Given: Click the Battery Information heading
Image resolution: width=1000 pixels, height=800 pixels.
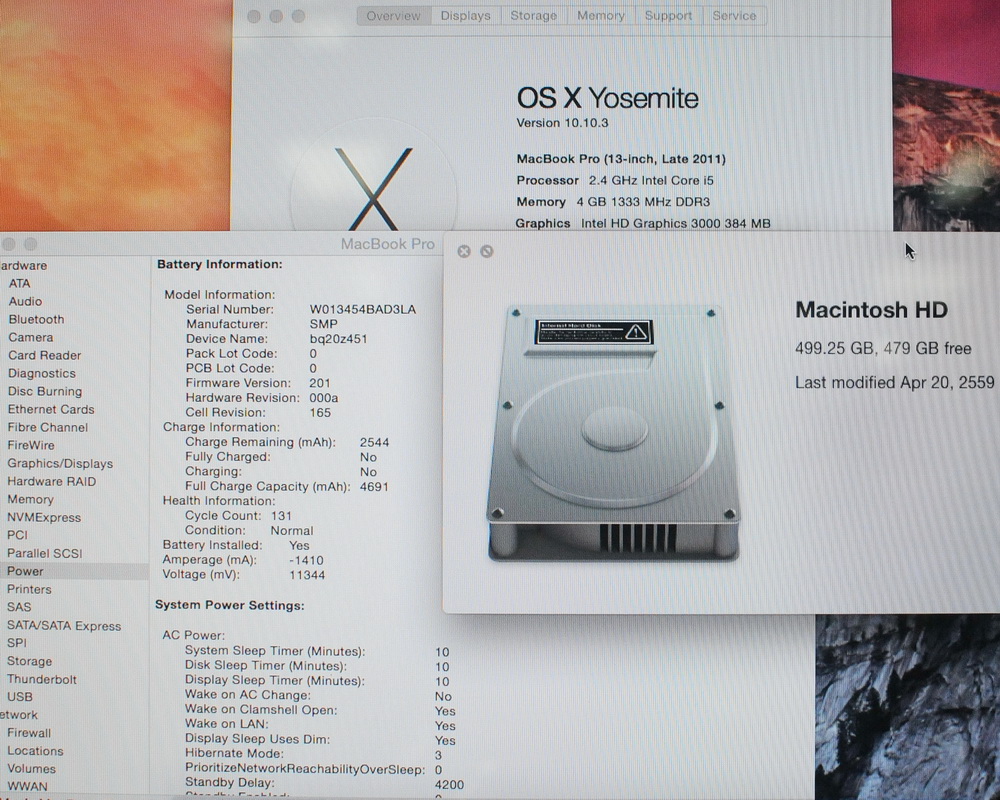Looking at the screenshot, I should 219,264.
